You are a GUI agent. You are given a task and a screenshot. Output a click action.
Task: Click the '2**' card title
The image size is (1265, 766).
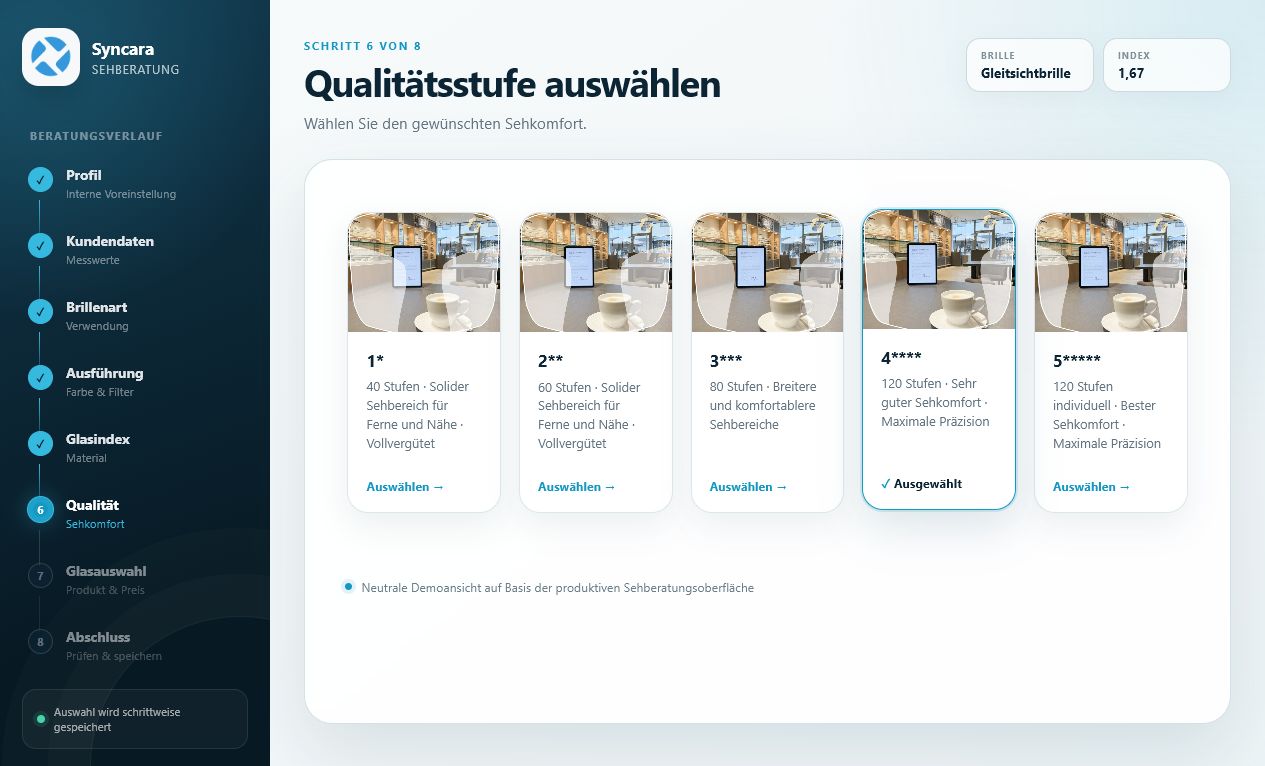tap(551, 360)
